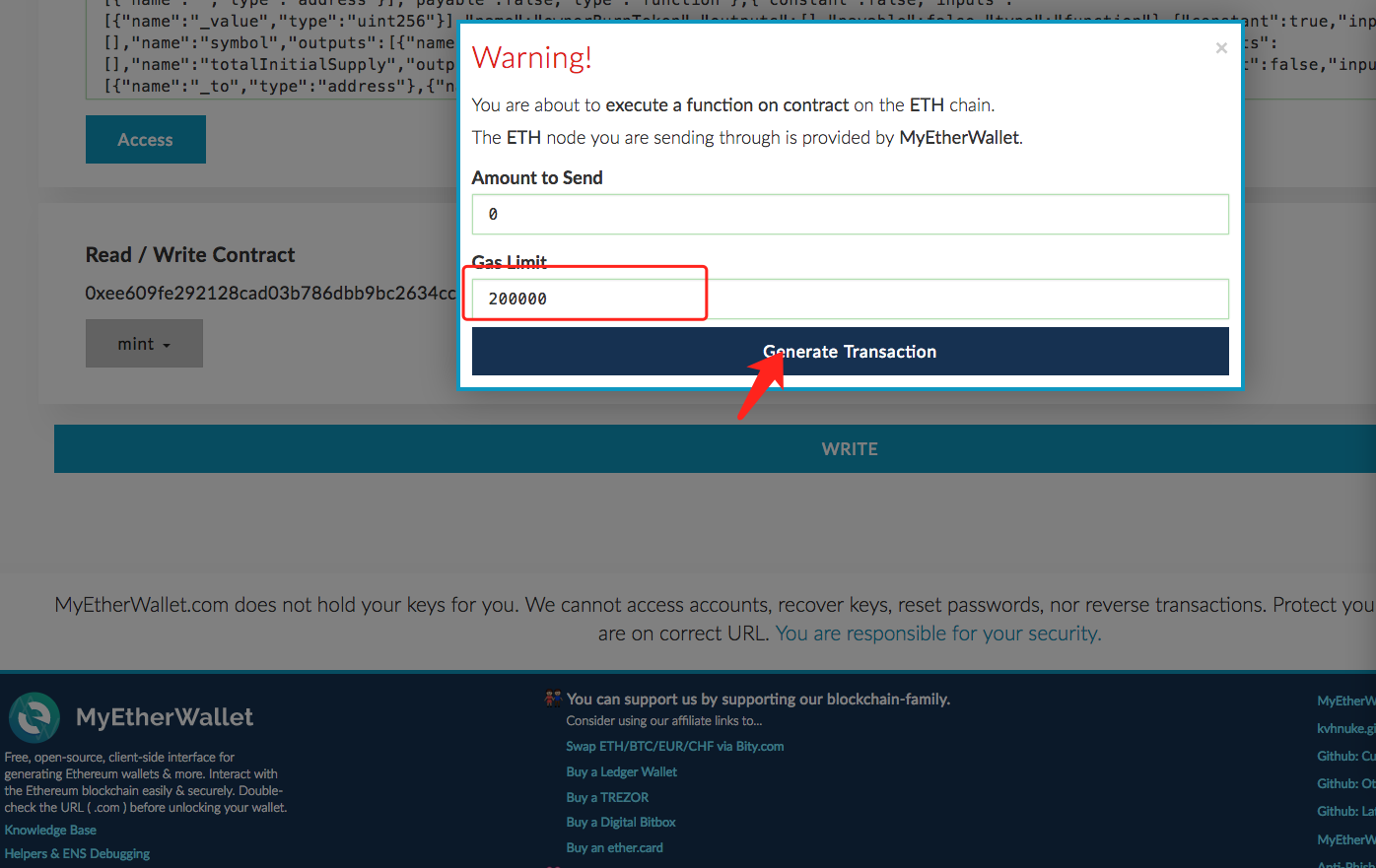1376x868 pixels.
Task: Open the Buy a Digital Bitbox link
Action: pos(621,822)
